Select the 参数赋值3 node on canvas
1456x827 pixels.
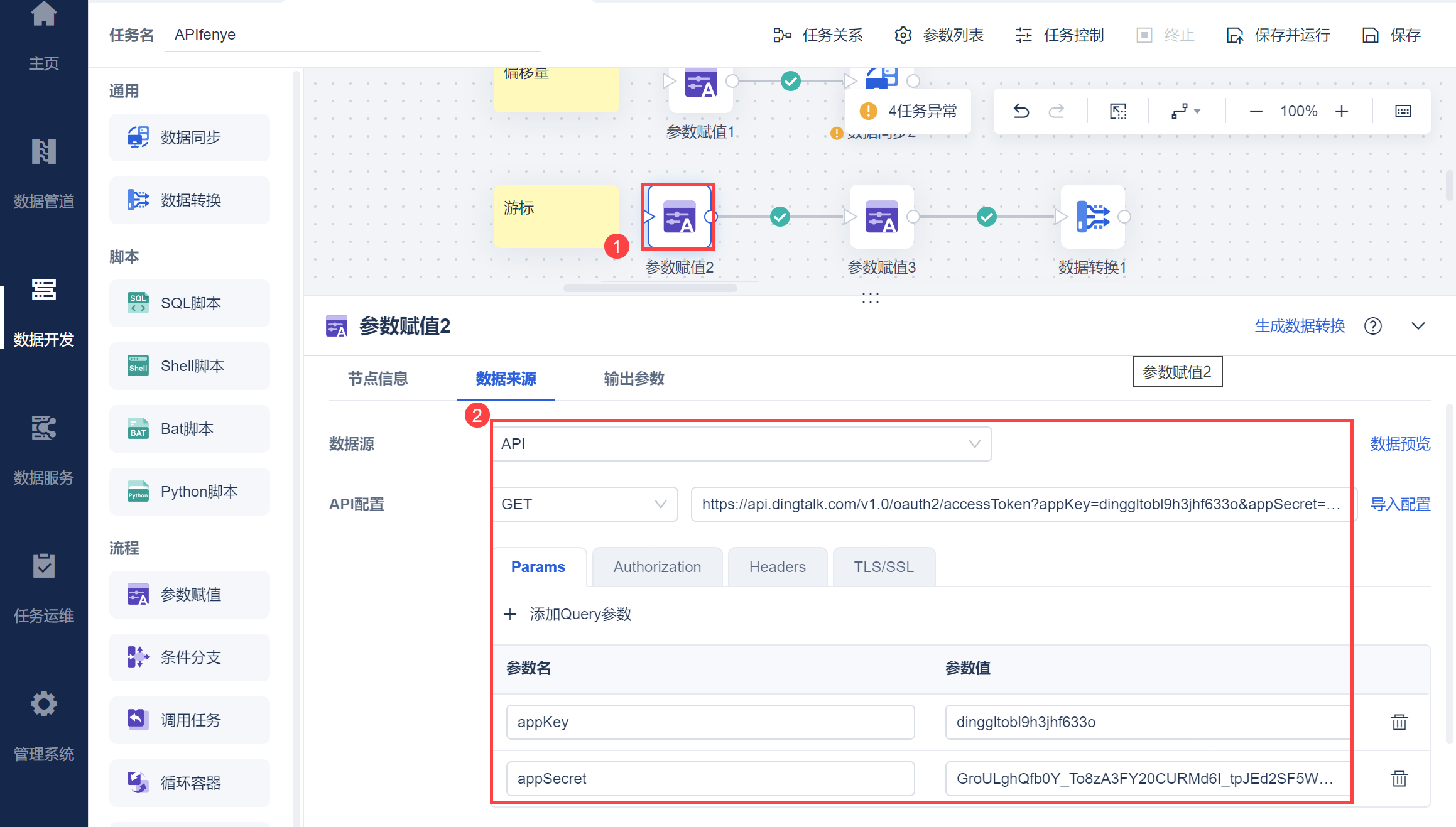(x=881, y=217)
